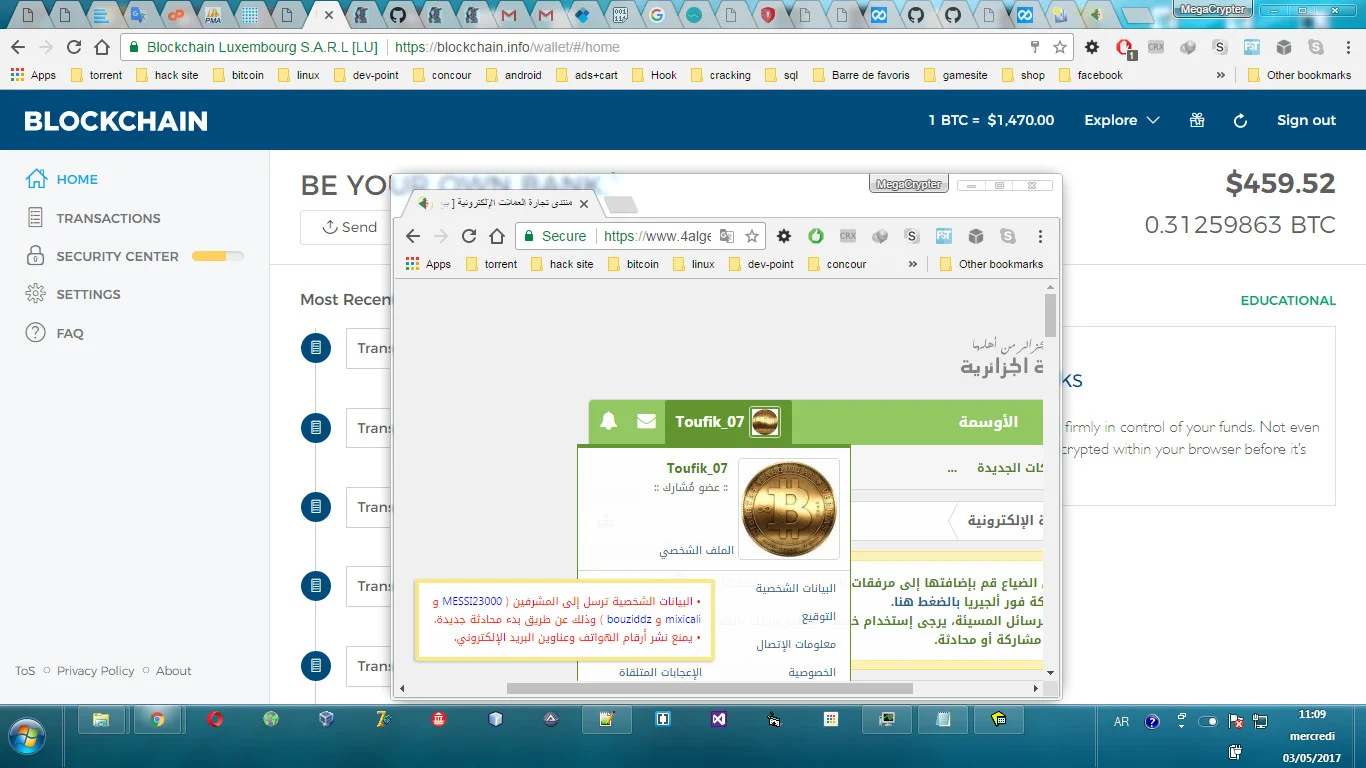Viewport: 1366px width, 768px height.
Task: Select the HOME item in sidebar
Action: pos(77,179)
